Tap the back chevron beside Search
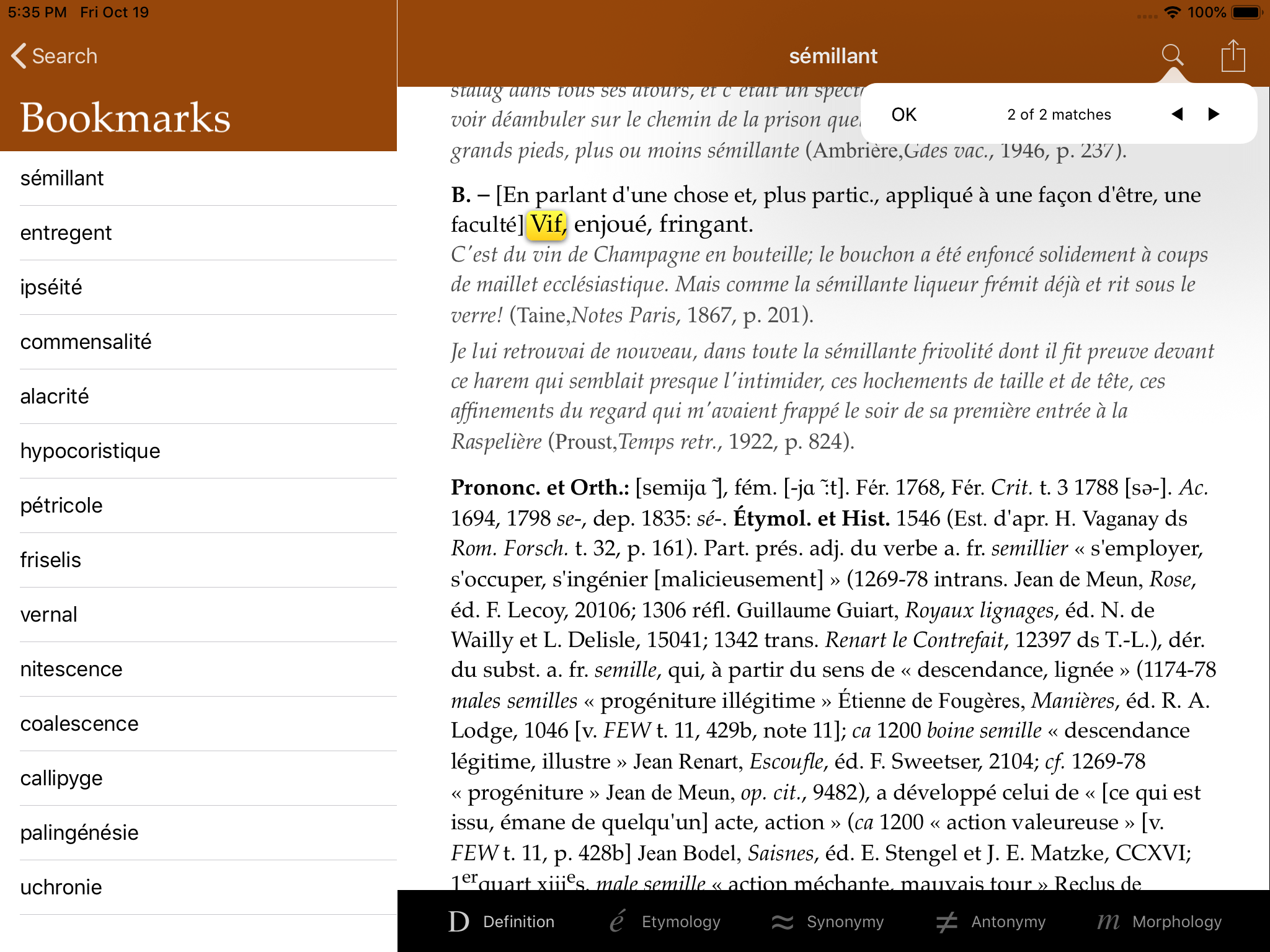Viewport: 1270px width, 952px height. [19, 56]
